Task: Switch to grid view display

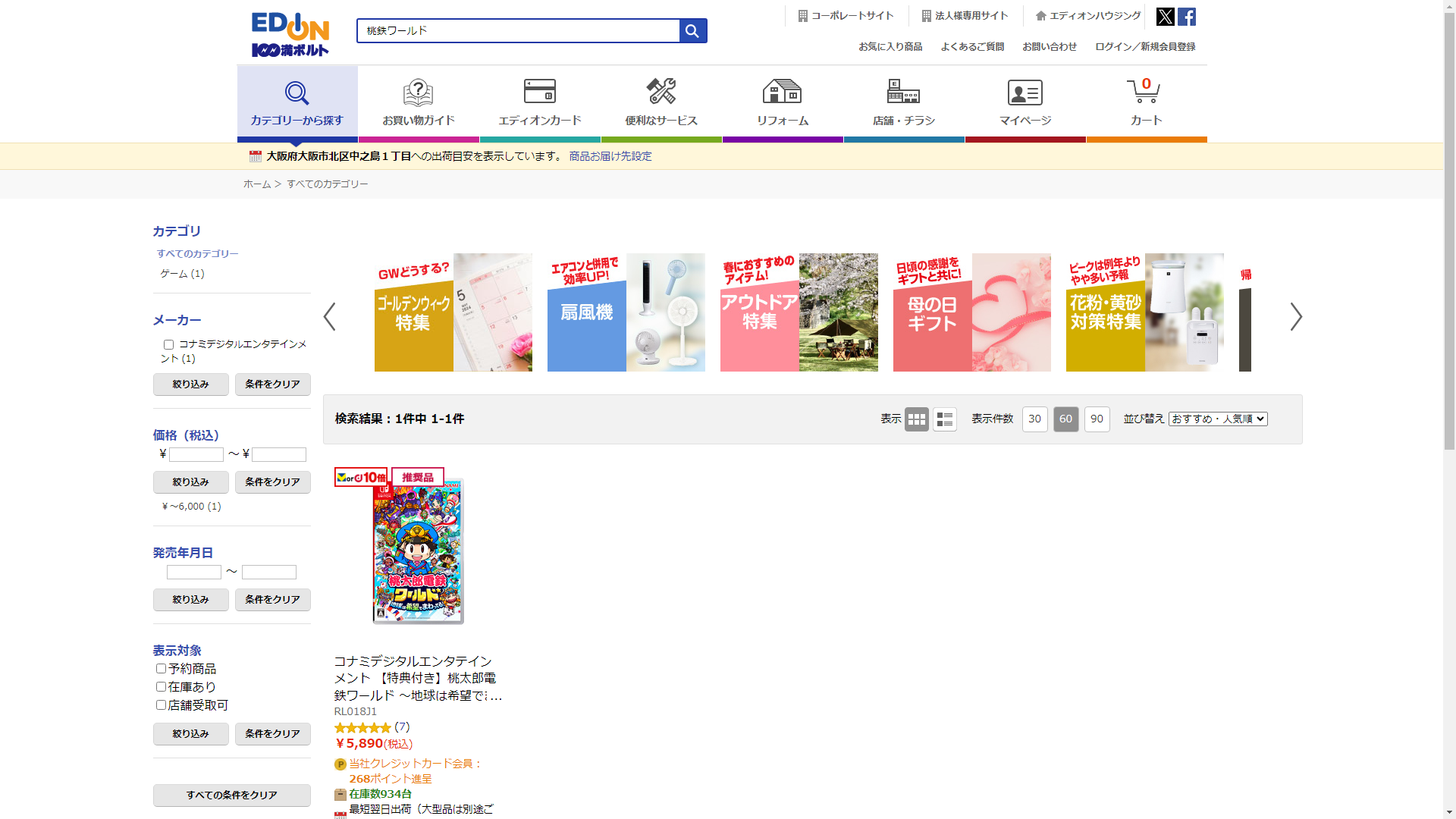Action: (x=916, y=419)
